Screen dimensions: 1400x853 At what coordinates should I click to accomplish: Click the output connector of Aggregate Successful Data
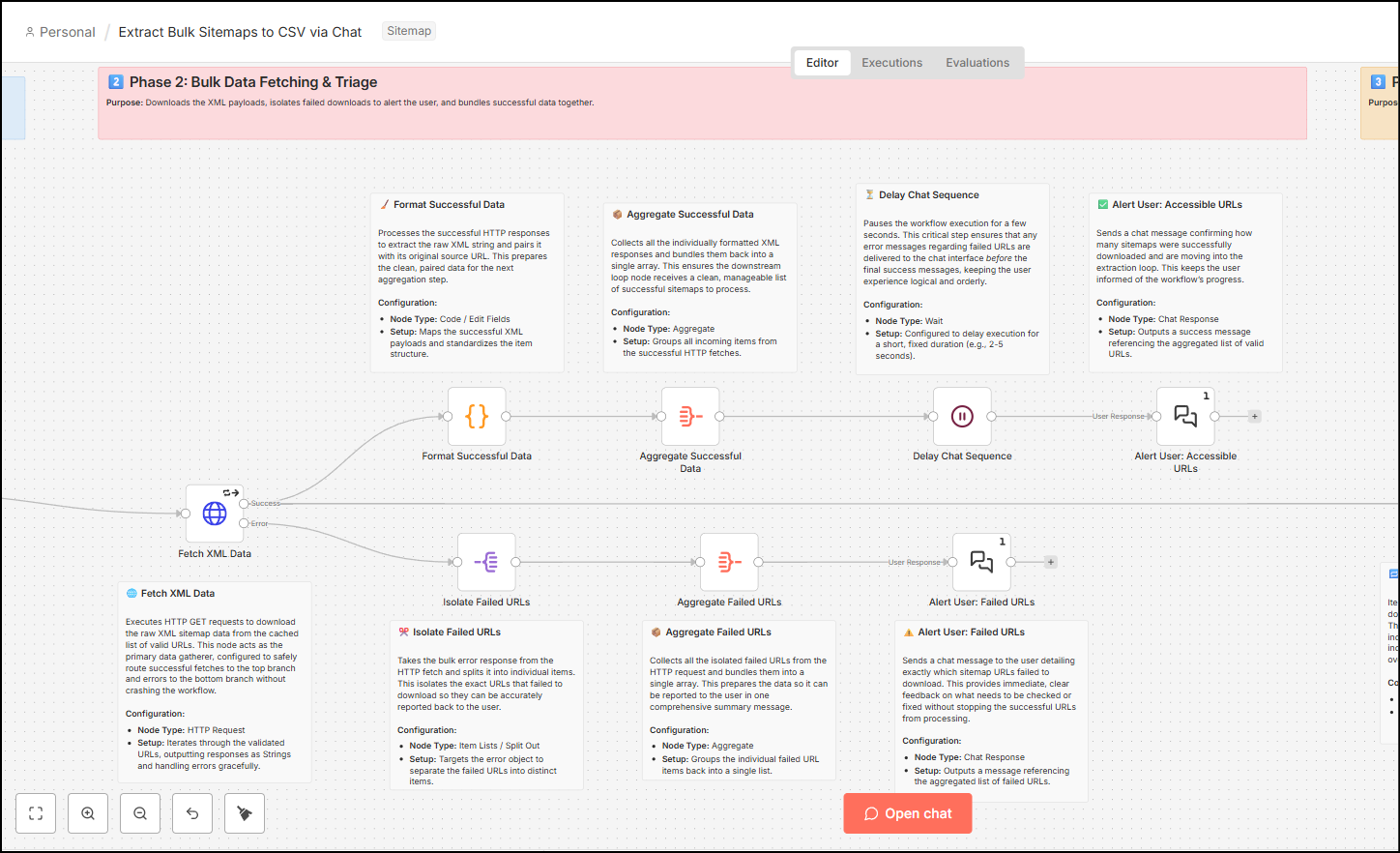tap(719, 417)
